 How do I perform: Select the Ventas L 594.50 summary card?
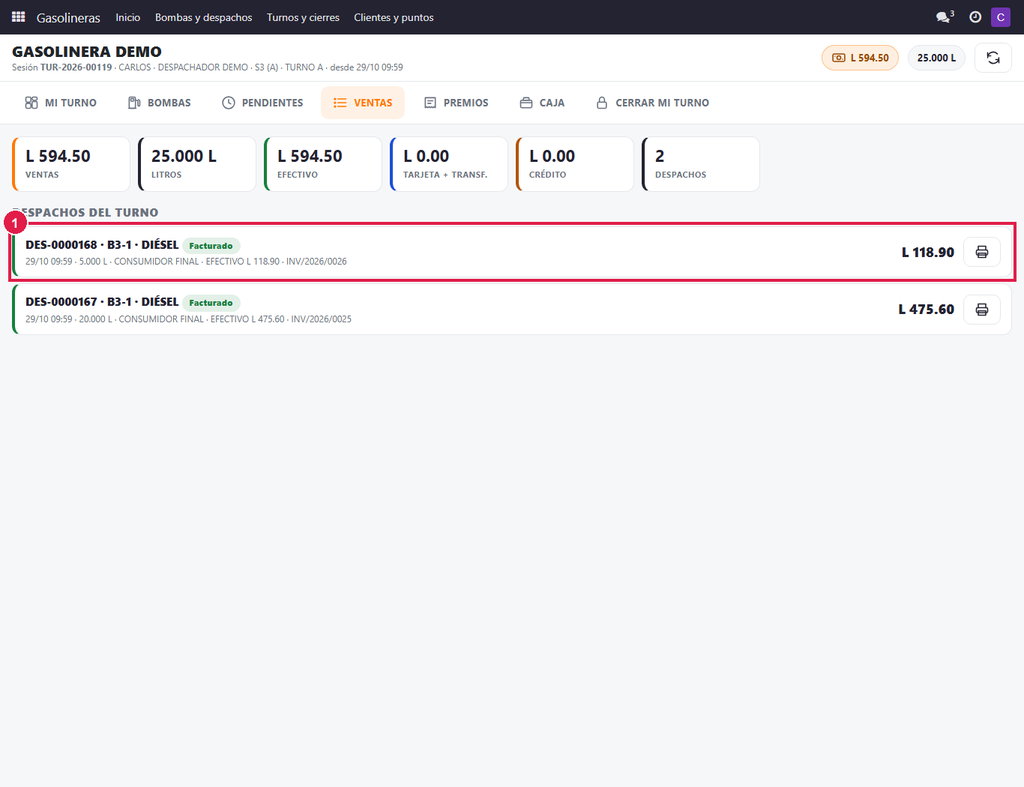[x=71, y=164]
